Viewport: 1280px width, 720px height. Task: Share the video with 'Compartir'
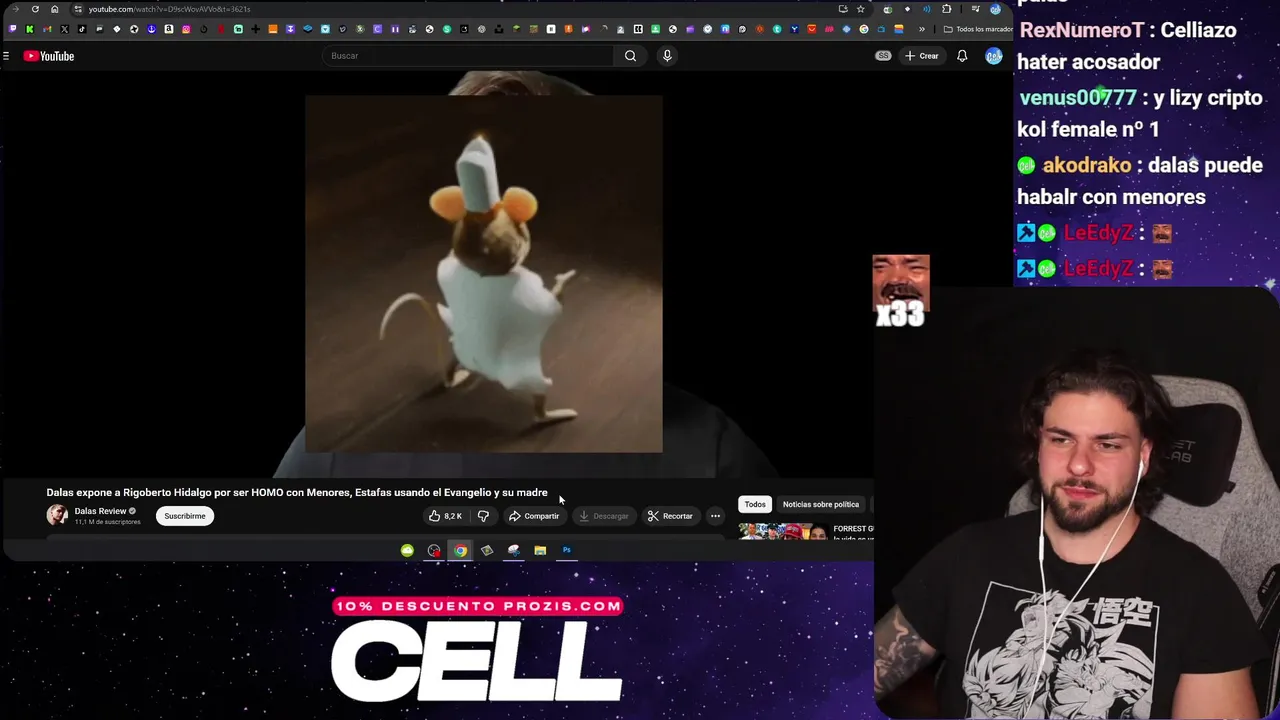pyautogui.click(x=534, y=516)
